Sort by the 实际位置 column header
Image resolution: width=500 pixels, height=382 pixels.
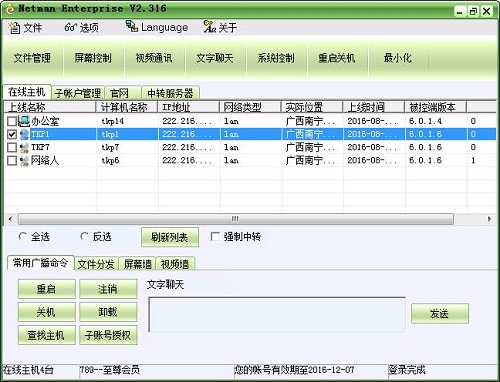[312, 107]
